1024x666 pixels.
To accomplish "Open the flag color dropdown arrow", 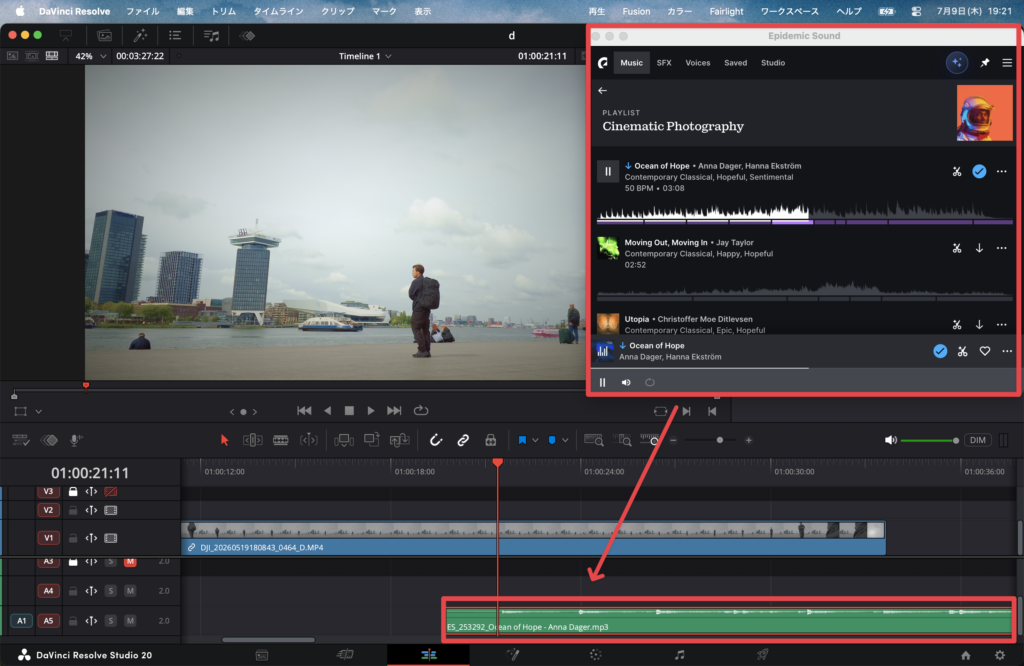I will [535, 440].
